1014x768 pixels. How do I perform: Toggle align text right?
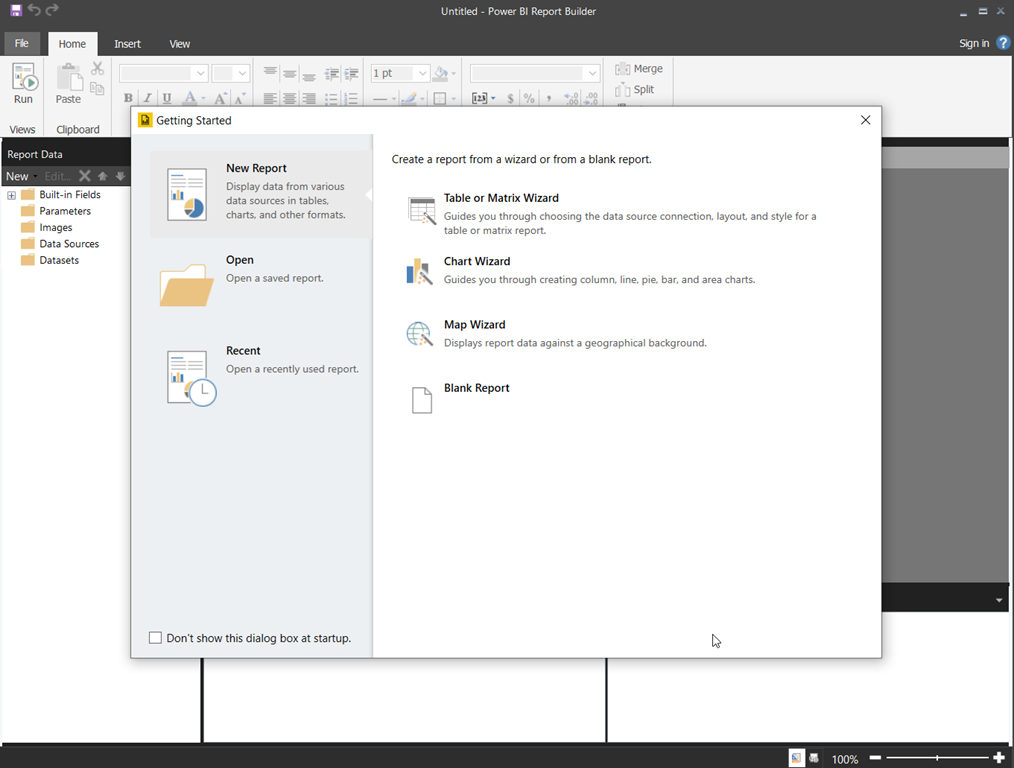pos(309,98)
